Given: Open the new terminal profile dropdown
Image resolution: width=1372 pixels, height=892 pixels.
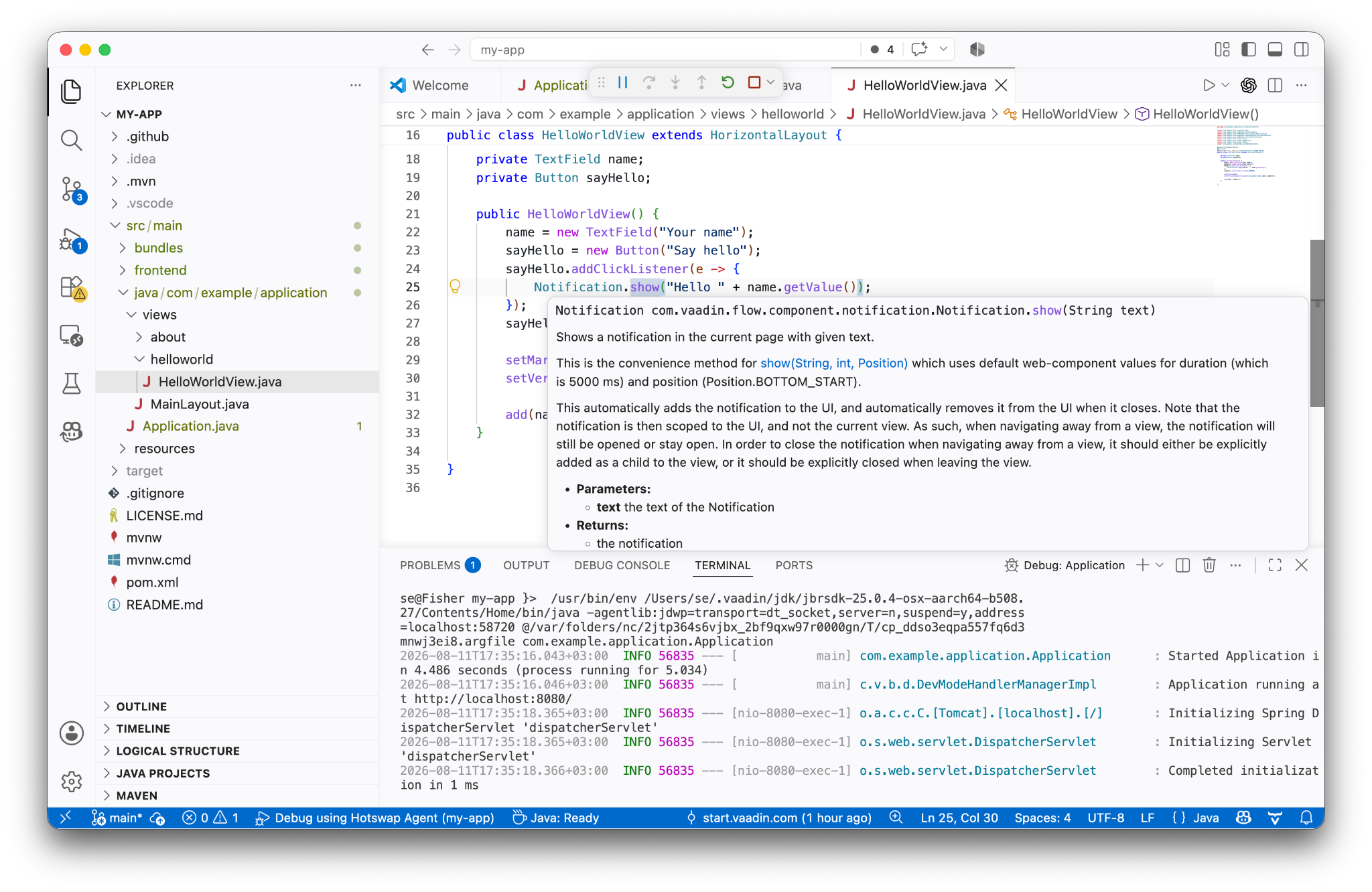Looking at the screenshot, I should (x=1160, y=565).
